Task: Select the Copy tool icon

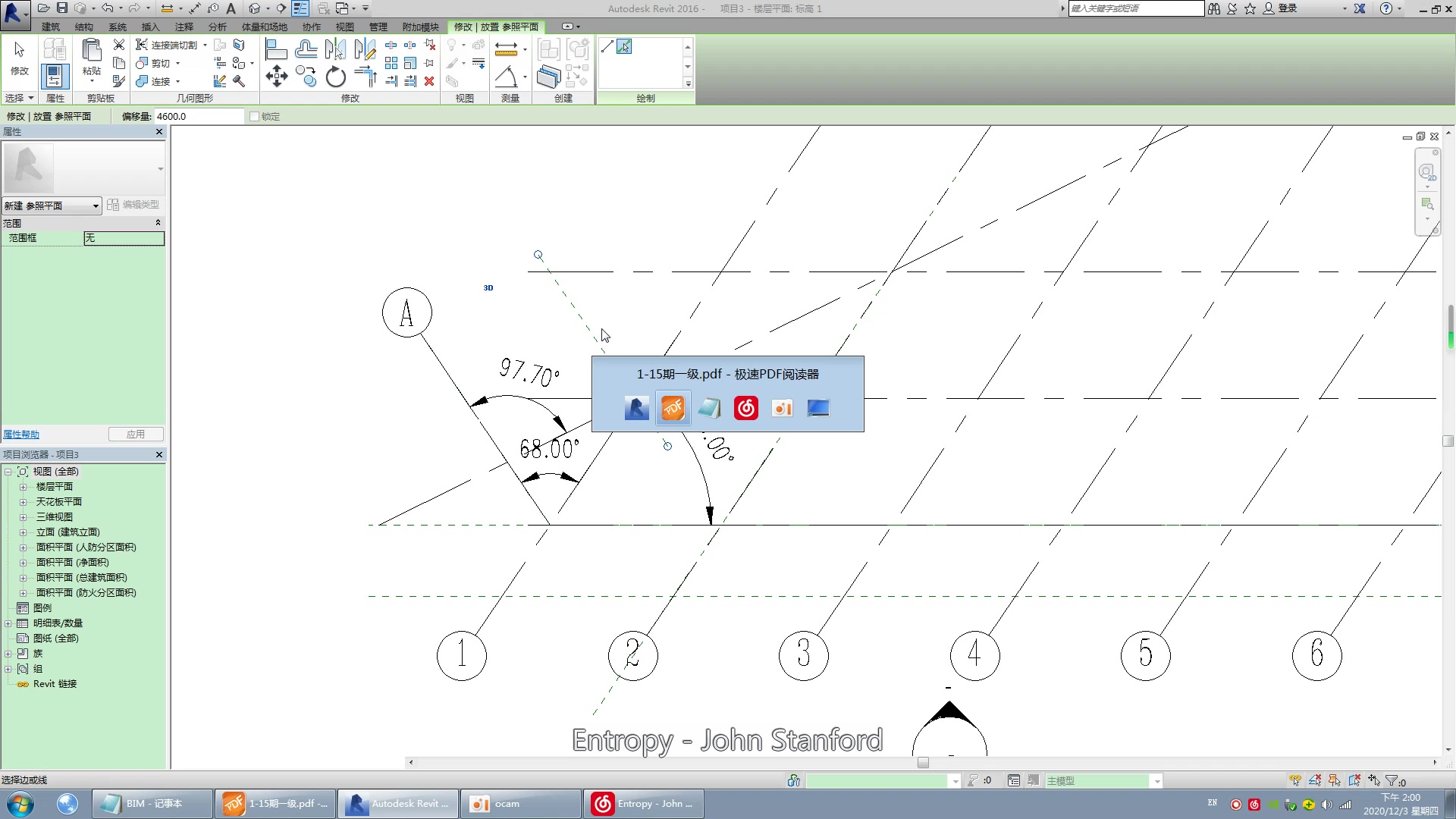Action: (x=306, y=77)
